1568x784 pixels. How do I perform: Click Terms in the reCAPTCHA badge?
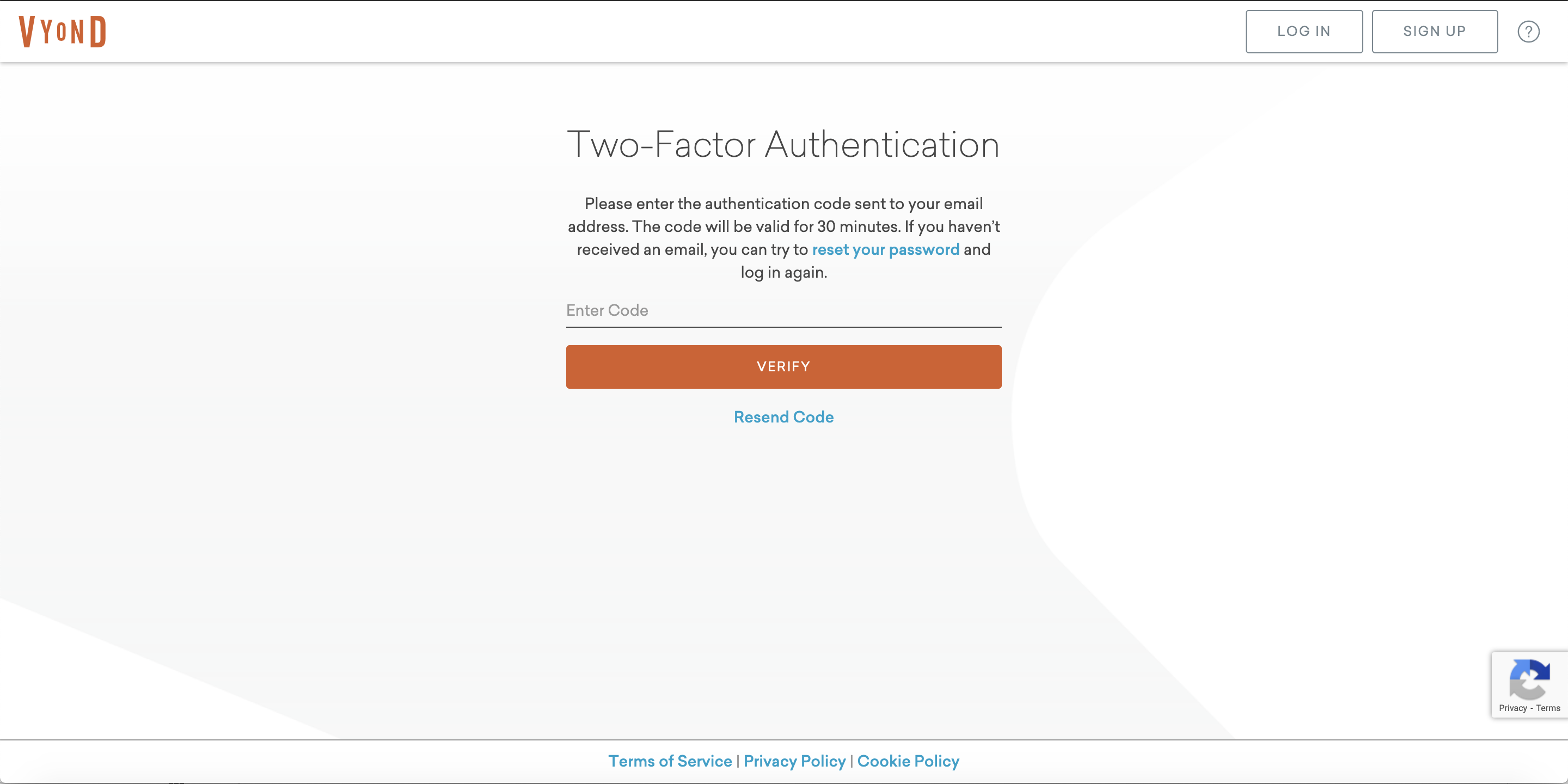pos(1547,708)
